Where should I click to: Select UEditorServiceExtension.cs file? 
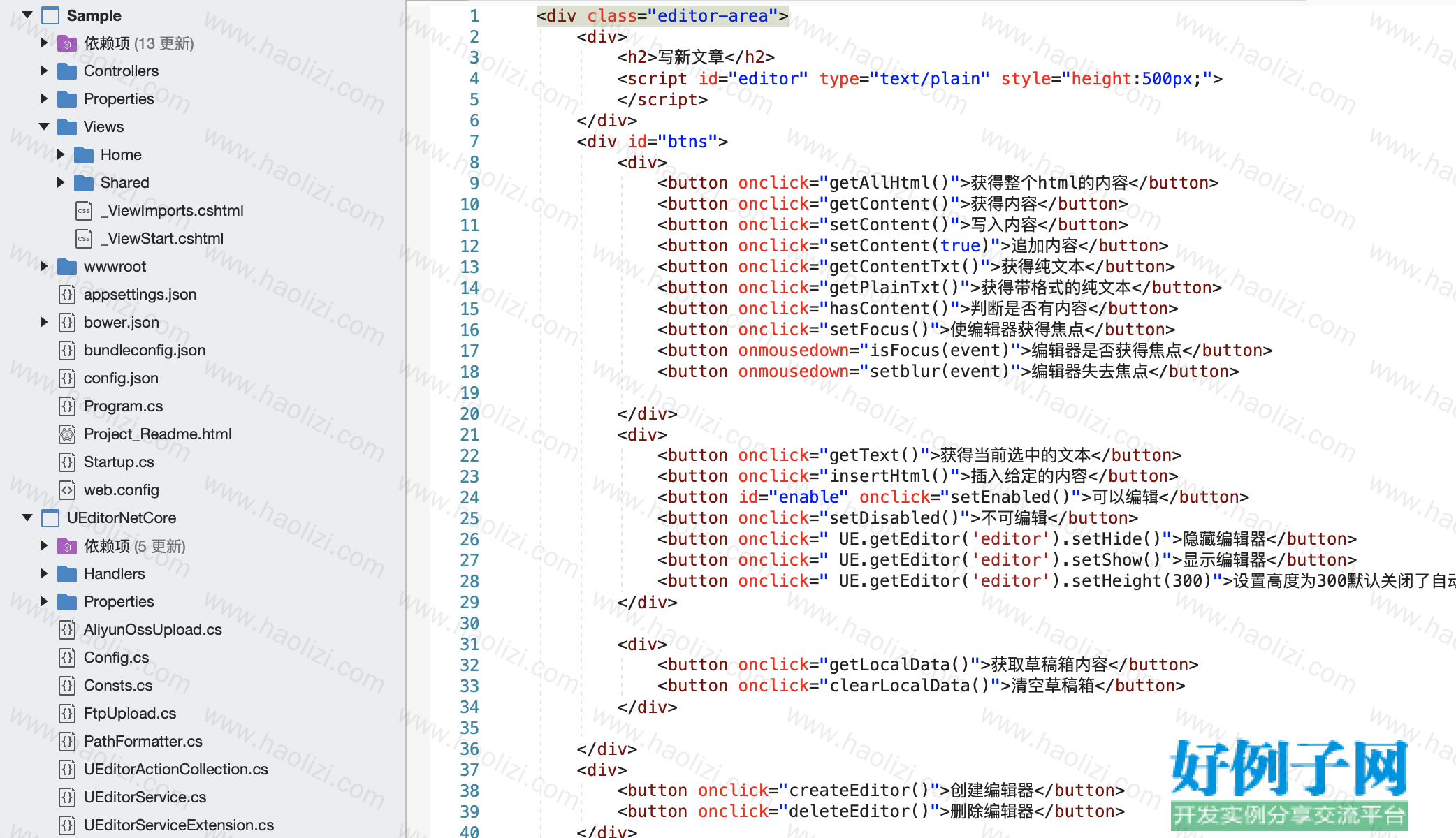pyautogui.click(x=179, y=825)
